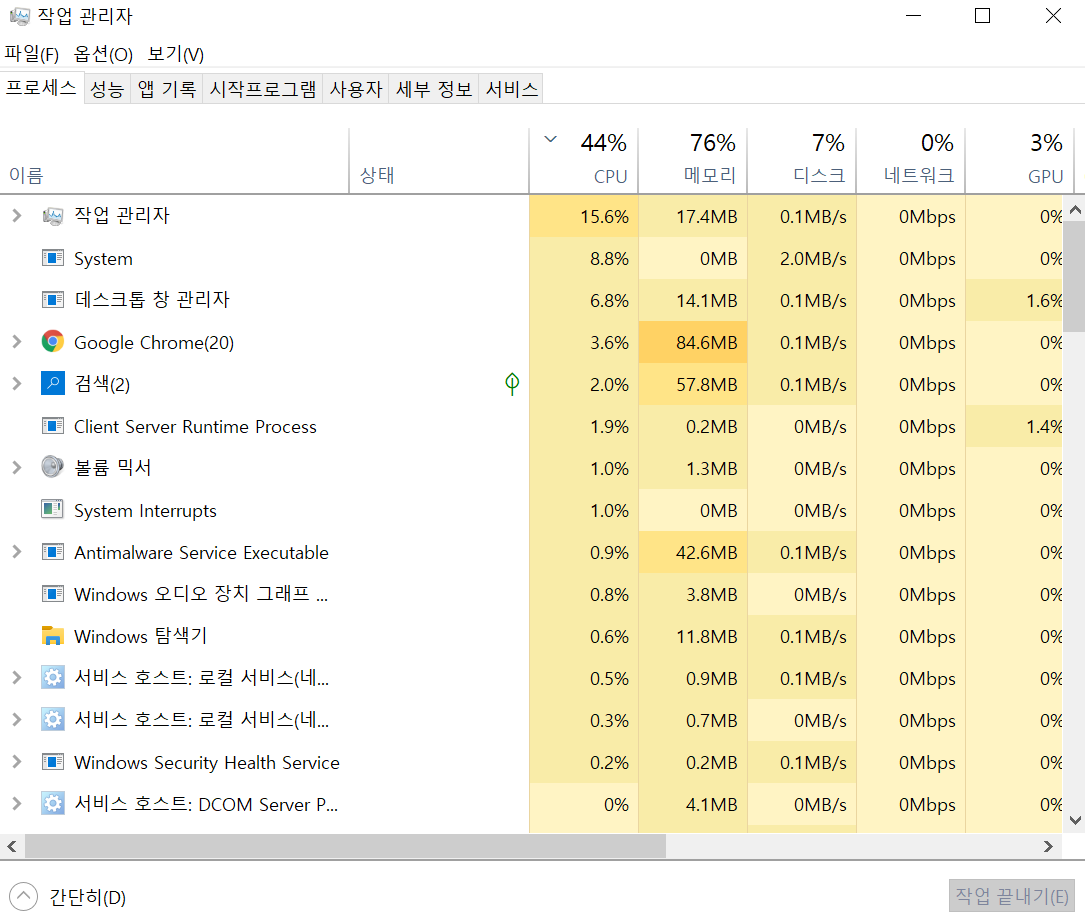Click the Task Manager title bar icon
Image resolution: width=1085 pixels, height=924 pixels.
click(20, 17)
